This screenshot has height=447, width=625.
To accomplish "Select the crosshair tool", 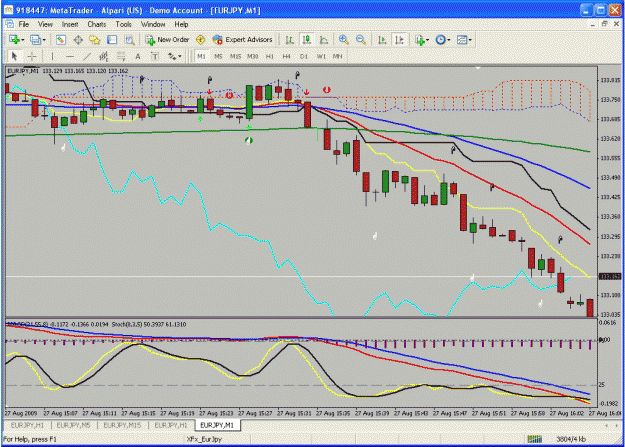I will tap(32, 57).
